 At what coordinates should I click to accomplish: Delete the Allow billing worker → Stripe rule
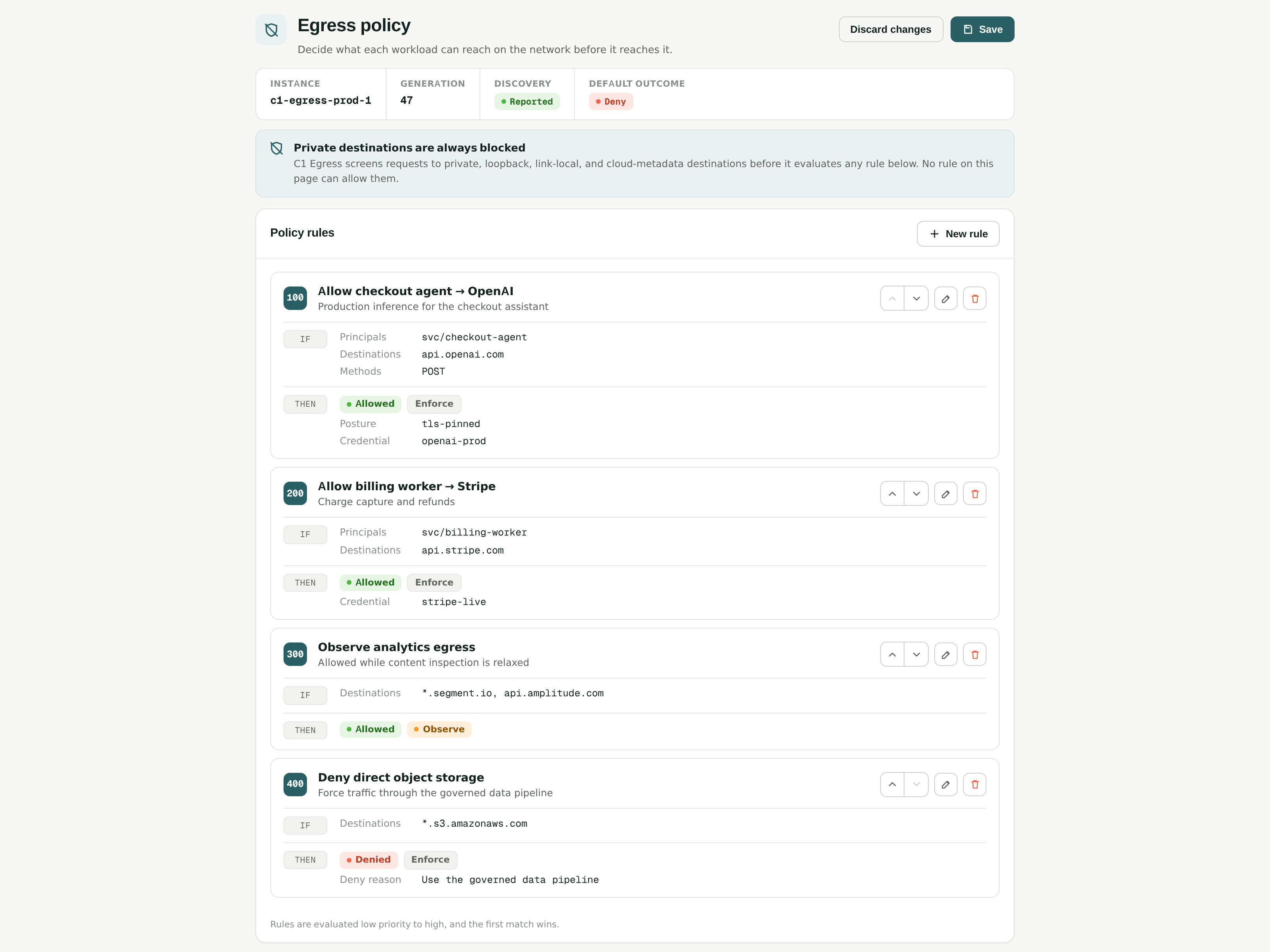pos(975,493)
